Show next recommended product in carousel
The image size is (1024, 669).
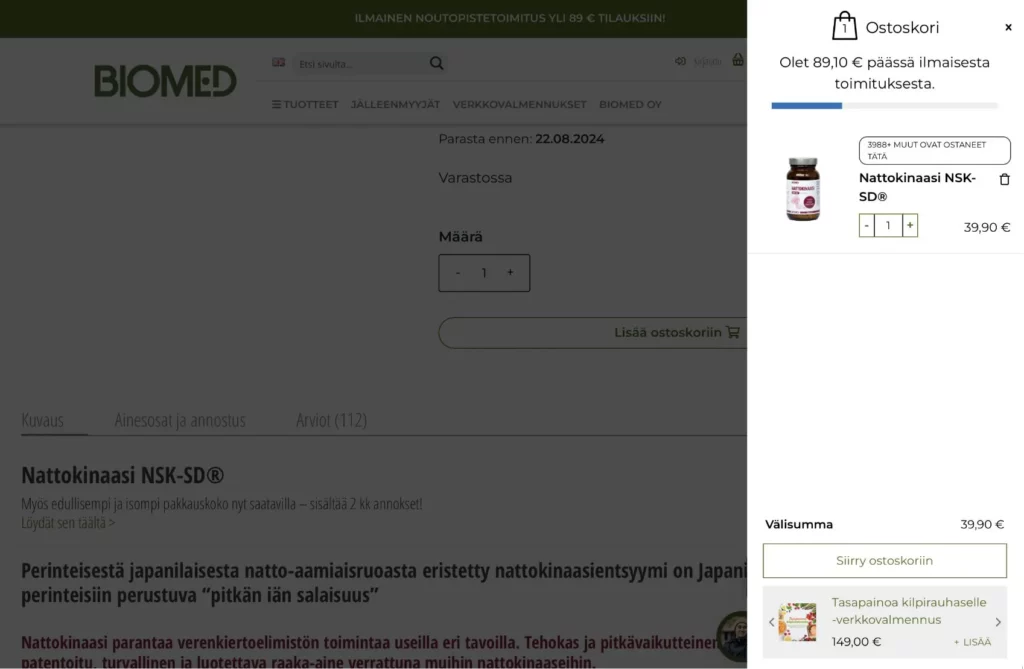click(998, 622)
